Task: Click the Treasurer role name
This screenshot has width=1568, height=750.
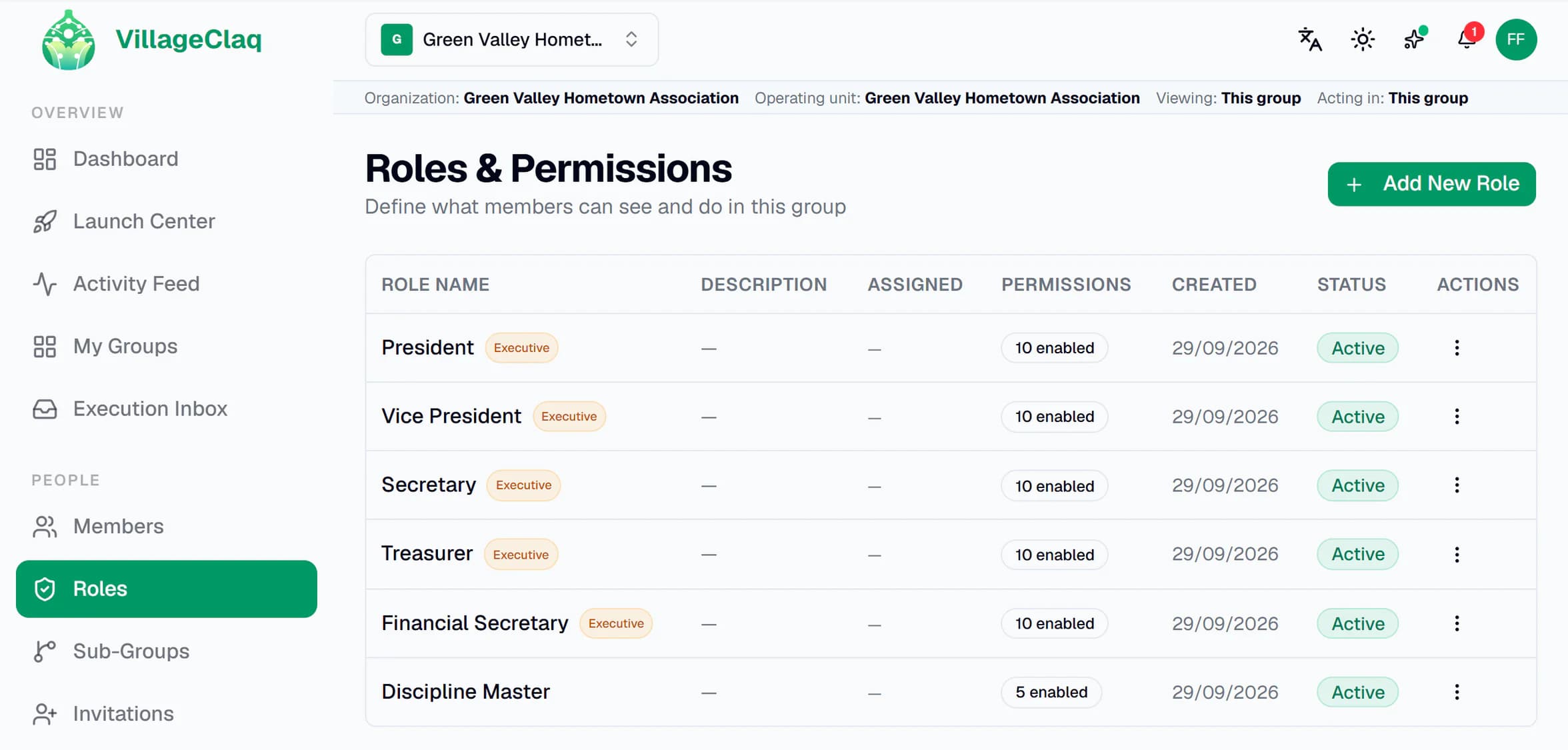Action: coord(427,553)
